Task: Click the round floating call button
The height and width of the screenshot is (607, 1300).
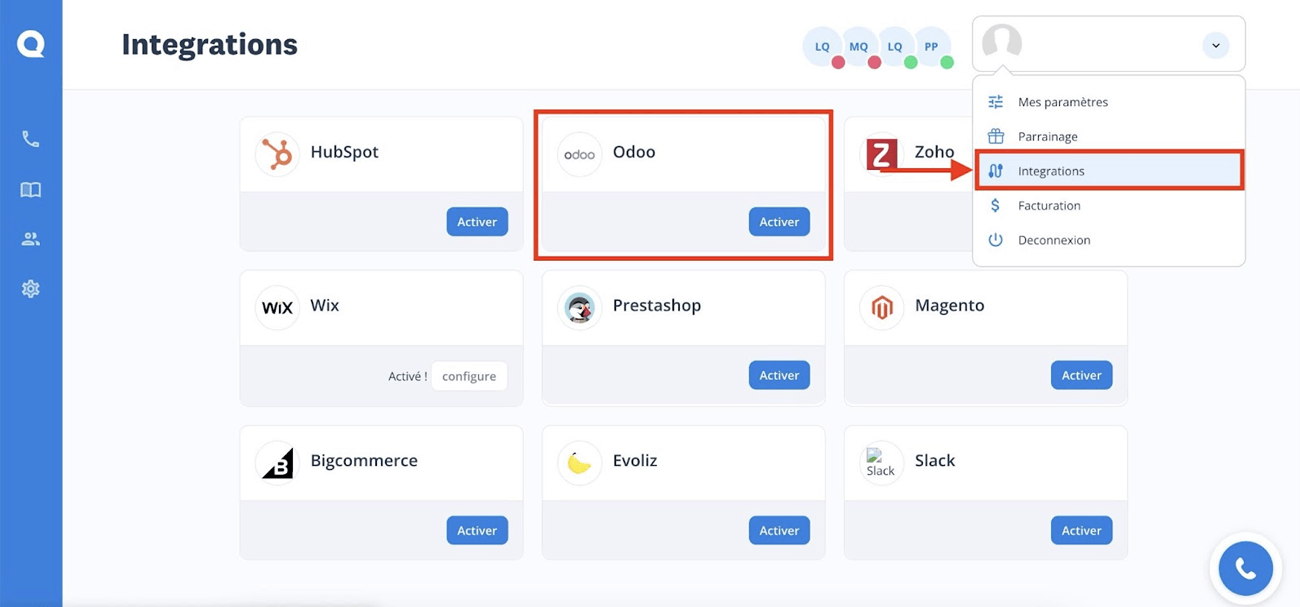Action: (x=1245, y=568)
